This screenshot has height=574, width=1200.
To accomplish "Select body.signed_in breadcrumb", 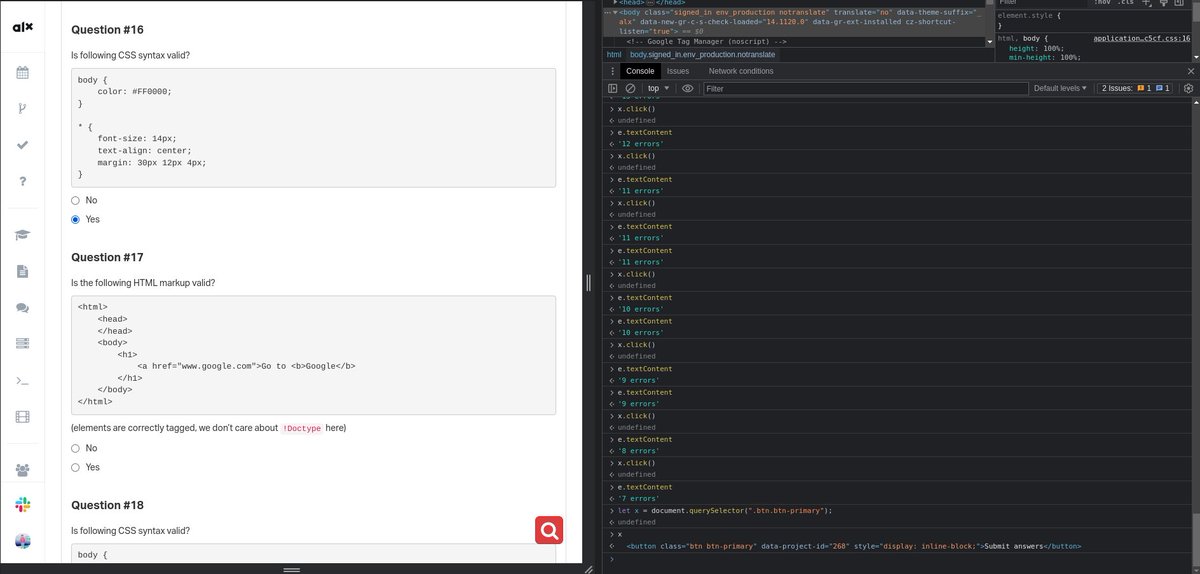I will point(703,54).
